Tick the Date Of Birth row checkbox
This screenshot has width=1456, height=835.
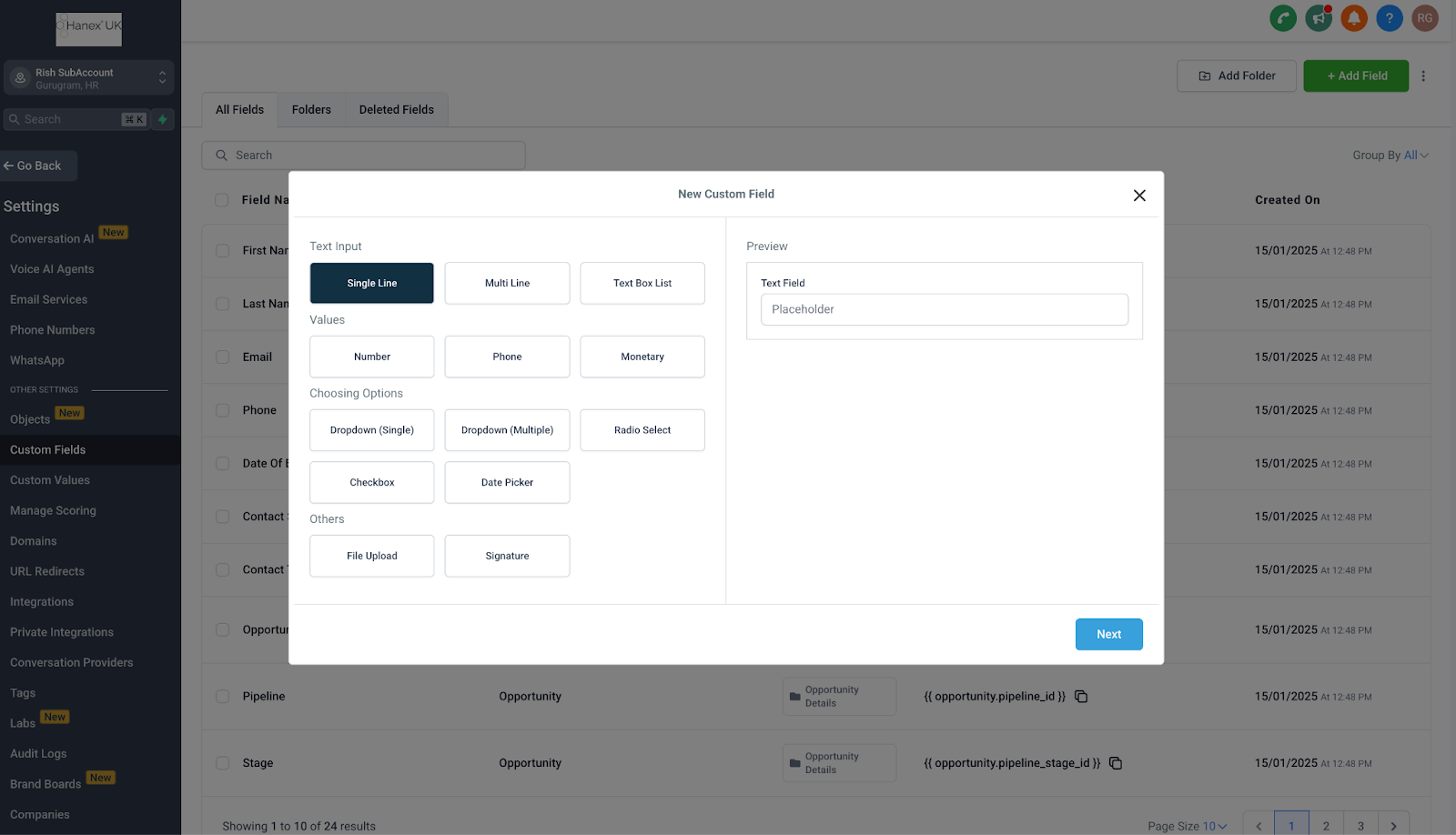[x=222, y=464]
